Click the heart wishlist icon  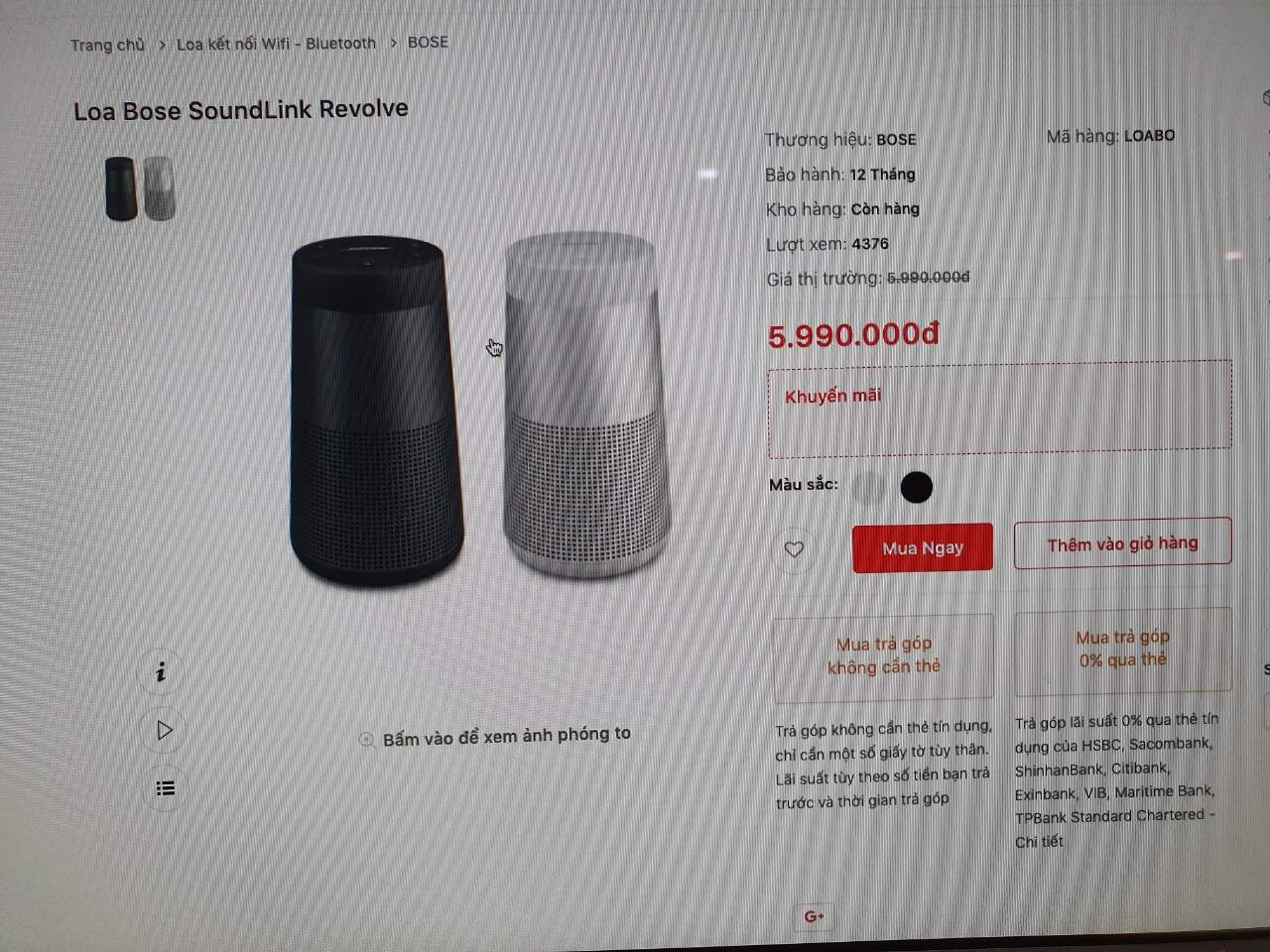click(x=794, y=549)
